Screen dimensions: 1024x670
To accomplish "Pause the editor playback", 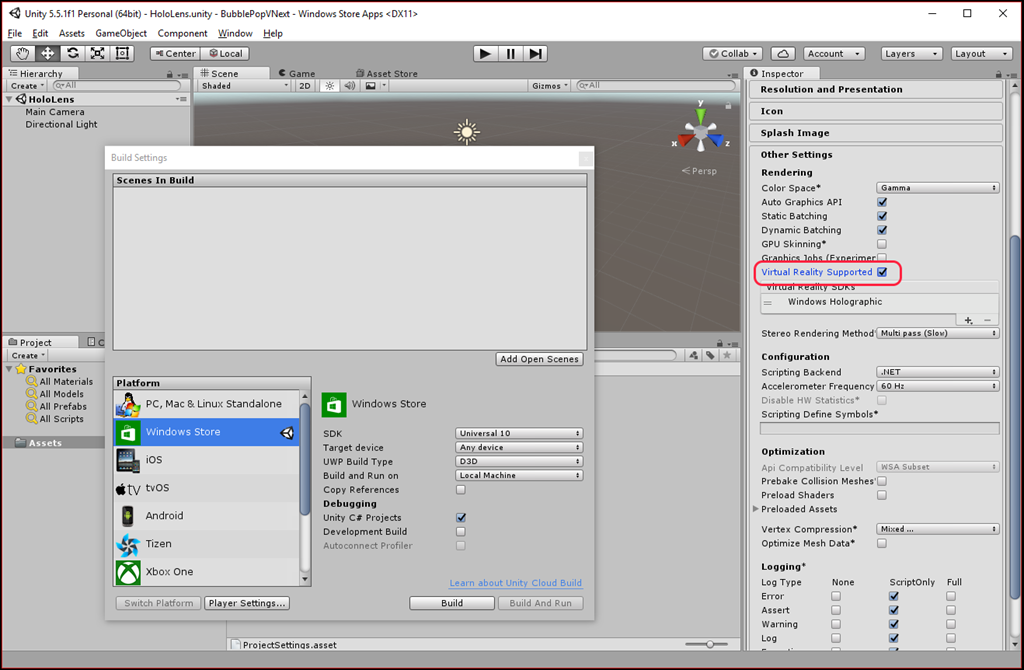I will coord(510,54).
